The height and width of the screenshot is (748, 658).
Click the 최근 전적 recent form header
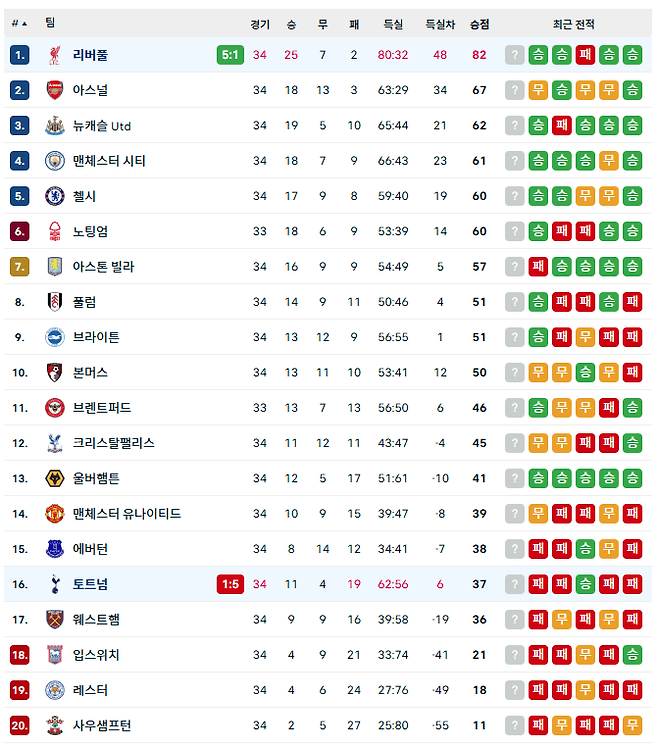[574, 24]
